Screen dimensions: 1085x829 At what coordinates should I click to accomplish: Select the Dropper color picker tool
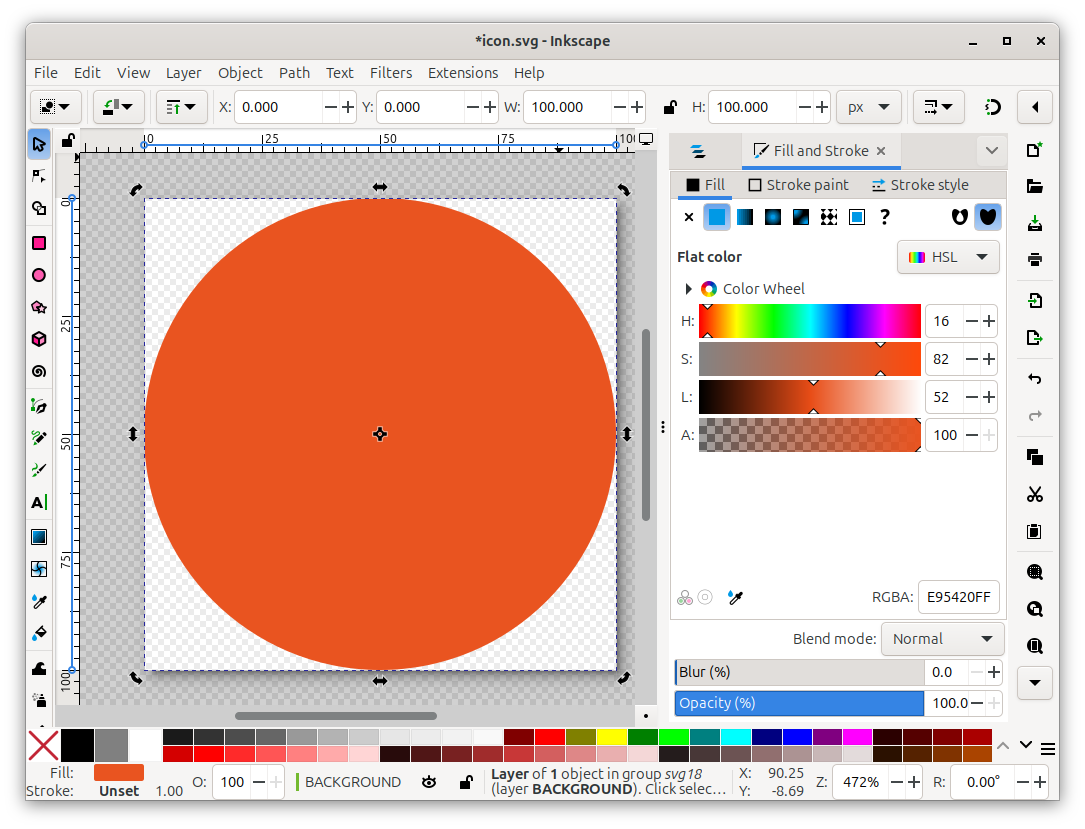coord(39,601)
